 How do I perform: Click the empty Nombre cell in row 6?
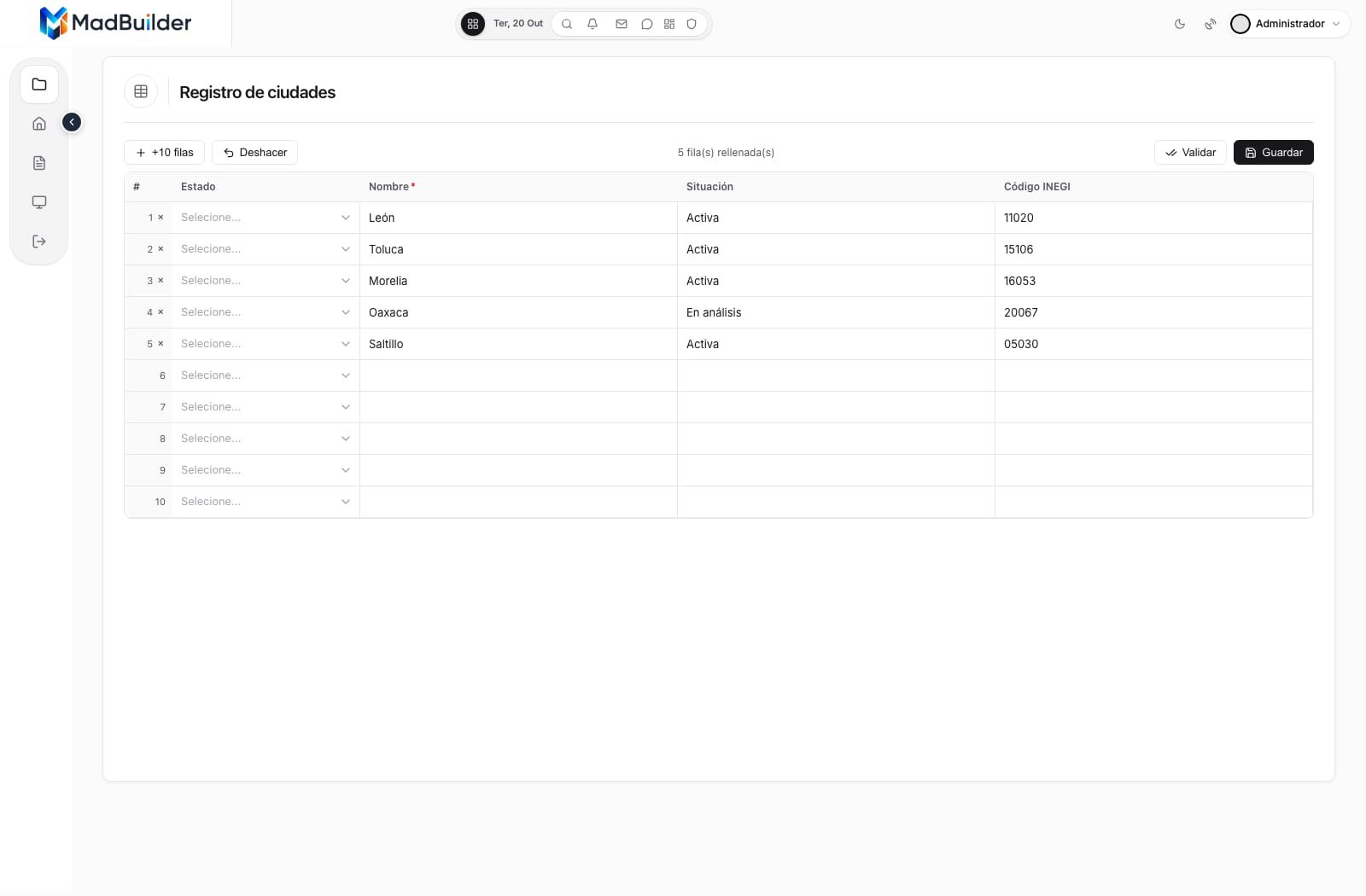518,375
